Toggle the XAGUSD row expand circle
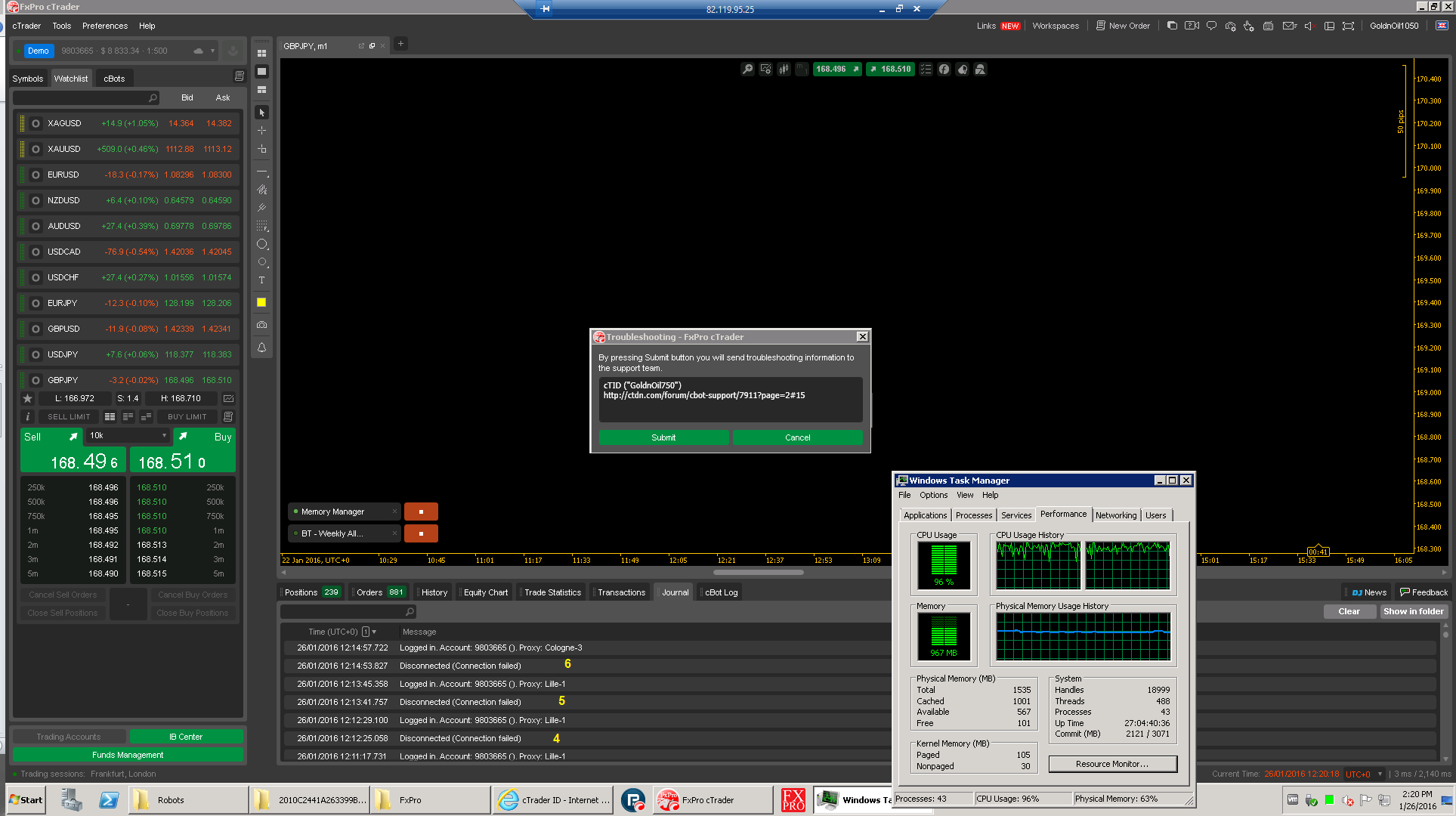This screenshot has width=1456, height=816. coord(36,123)
